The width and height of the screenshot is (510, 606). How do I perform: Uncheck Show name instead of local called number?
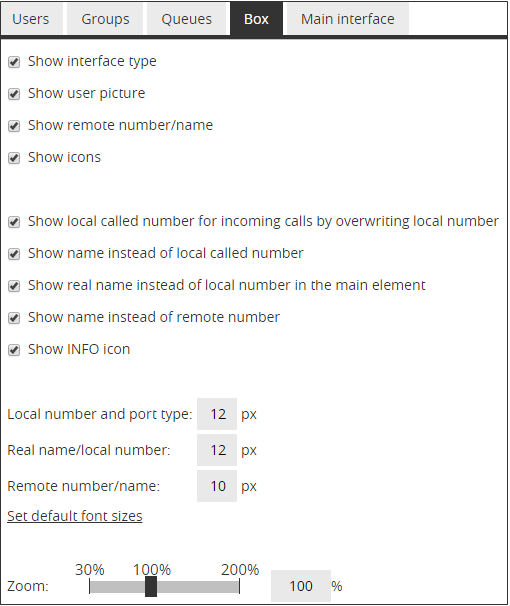(14, 254)
